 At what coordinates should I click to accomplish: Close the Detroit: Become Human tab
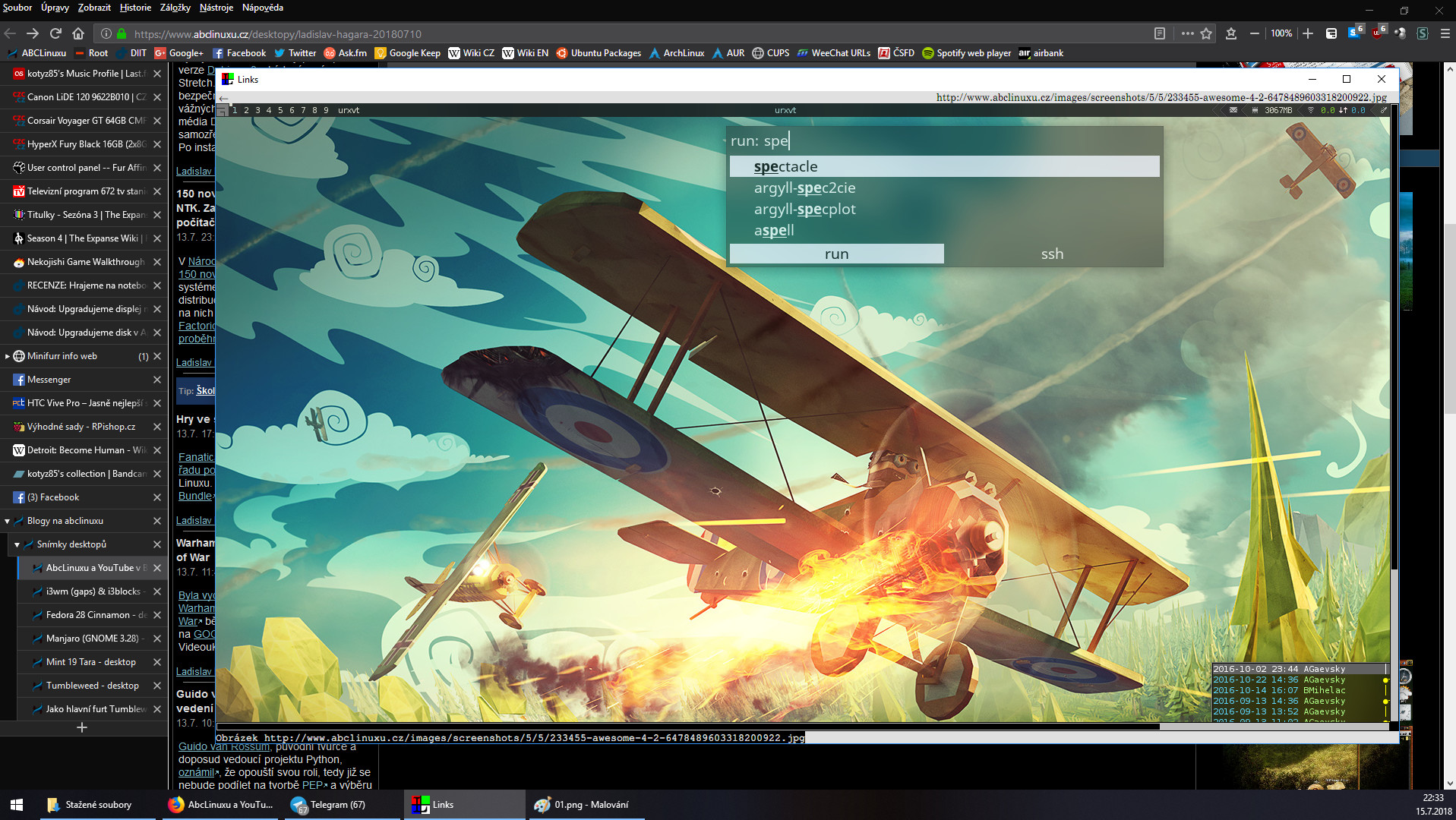[x=157, y=450]
